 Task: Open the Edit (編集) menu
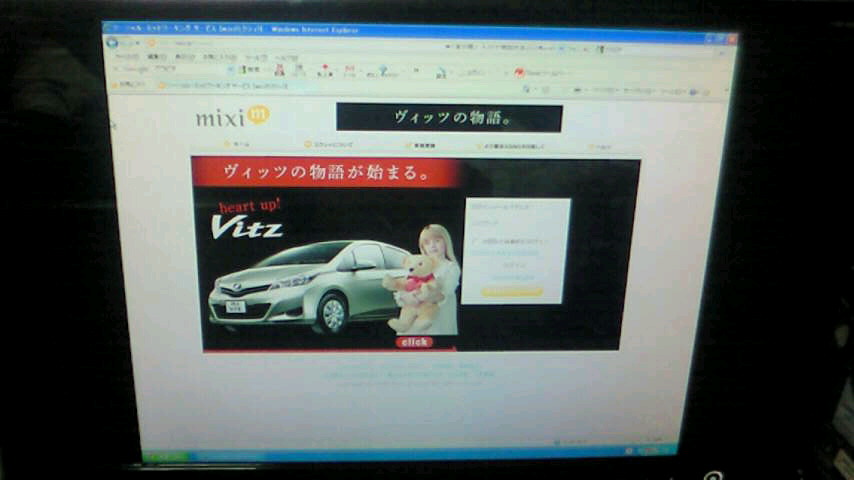[x=157, y=57]
